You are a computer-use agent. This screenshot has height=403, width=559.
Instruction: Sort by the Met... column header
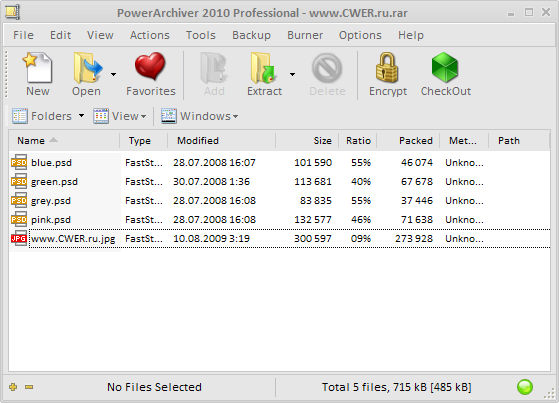(464, 141)
